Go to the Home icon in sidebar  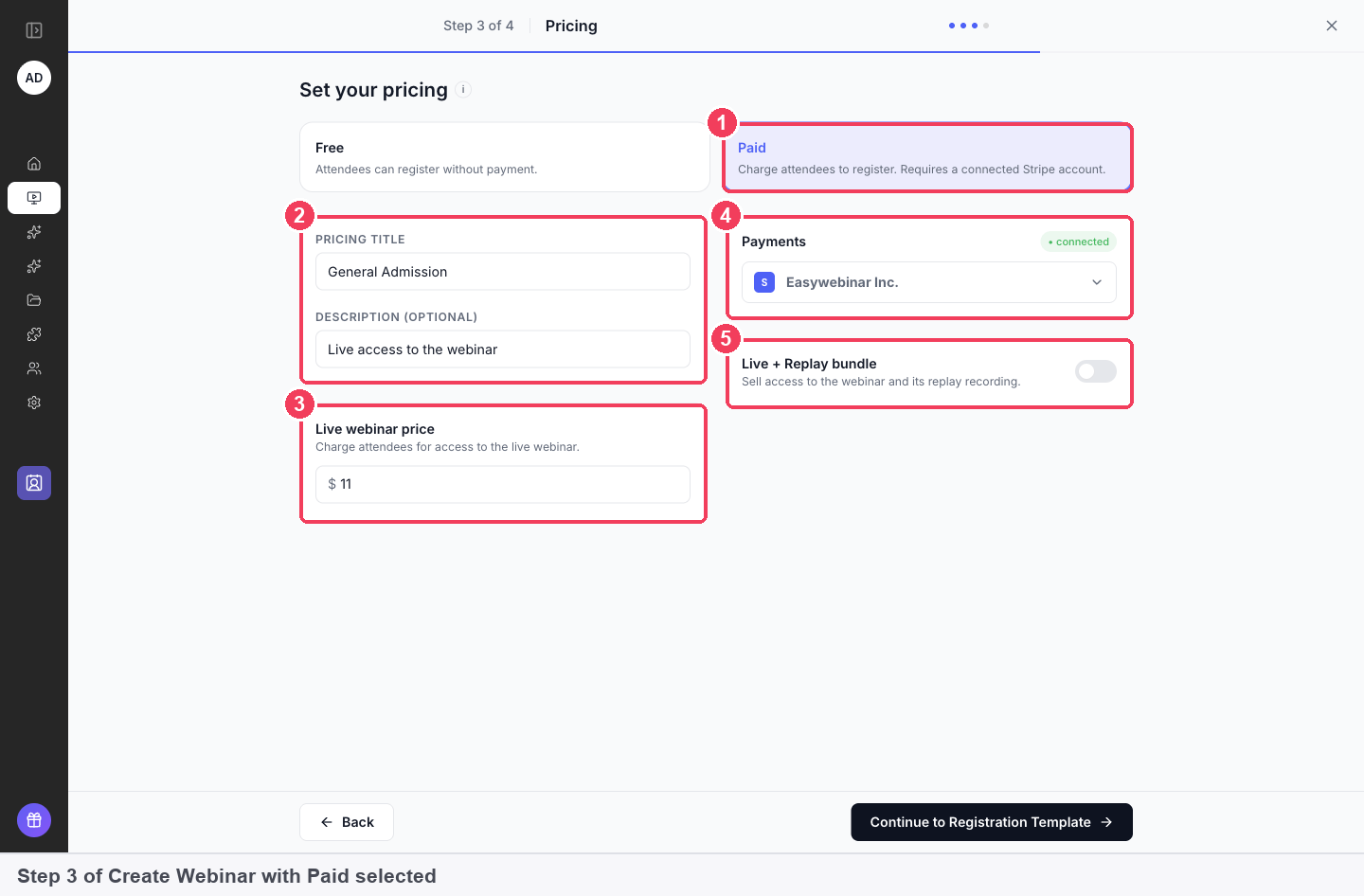34,164
